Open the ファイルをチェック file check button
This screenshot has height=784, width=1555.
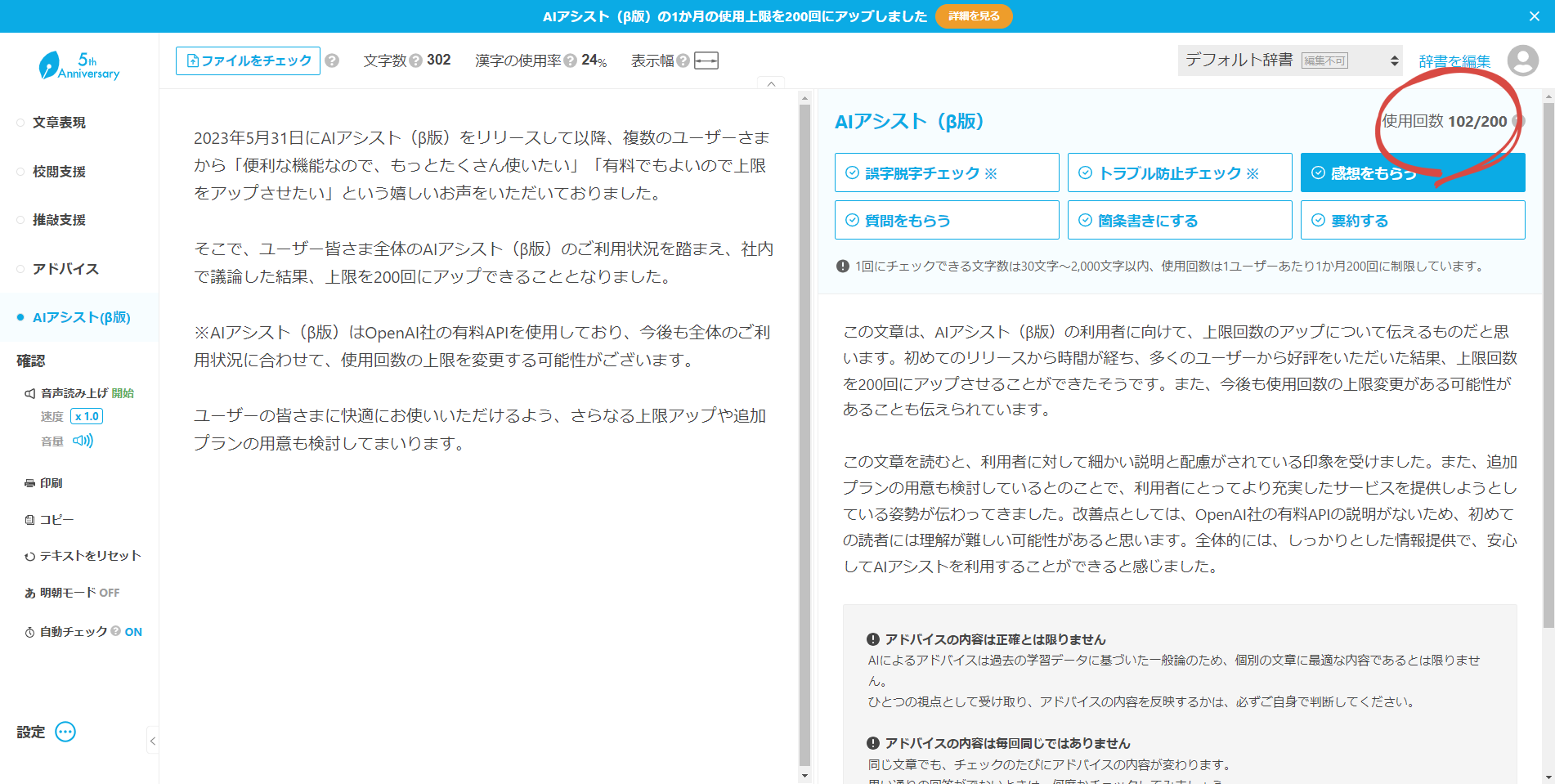pos(248,60)
